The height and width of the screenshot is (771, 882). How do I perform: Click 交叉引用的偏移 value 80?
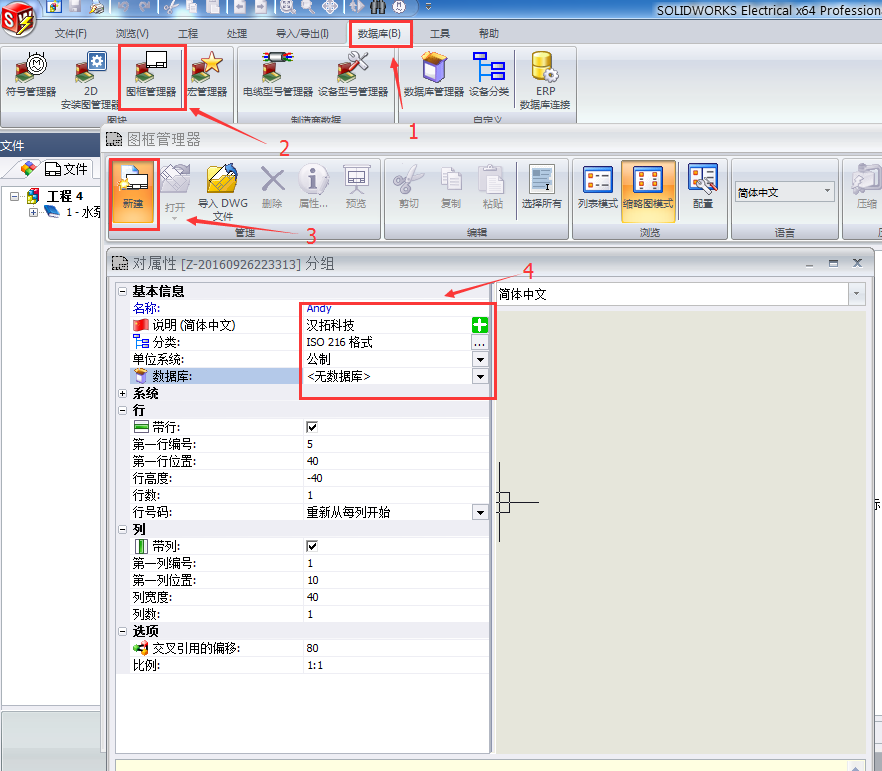click(396, 648)
